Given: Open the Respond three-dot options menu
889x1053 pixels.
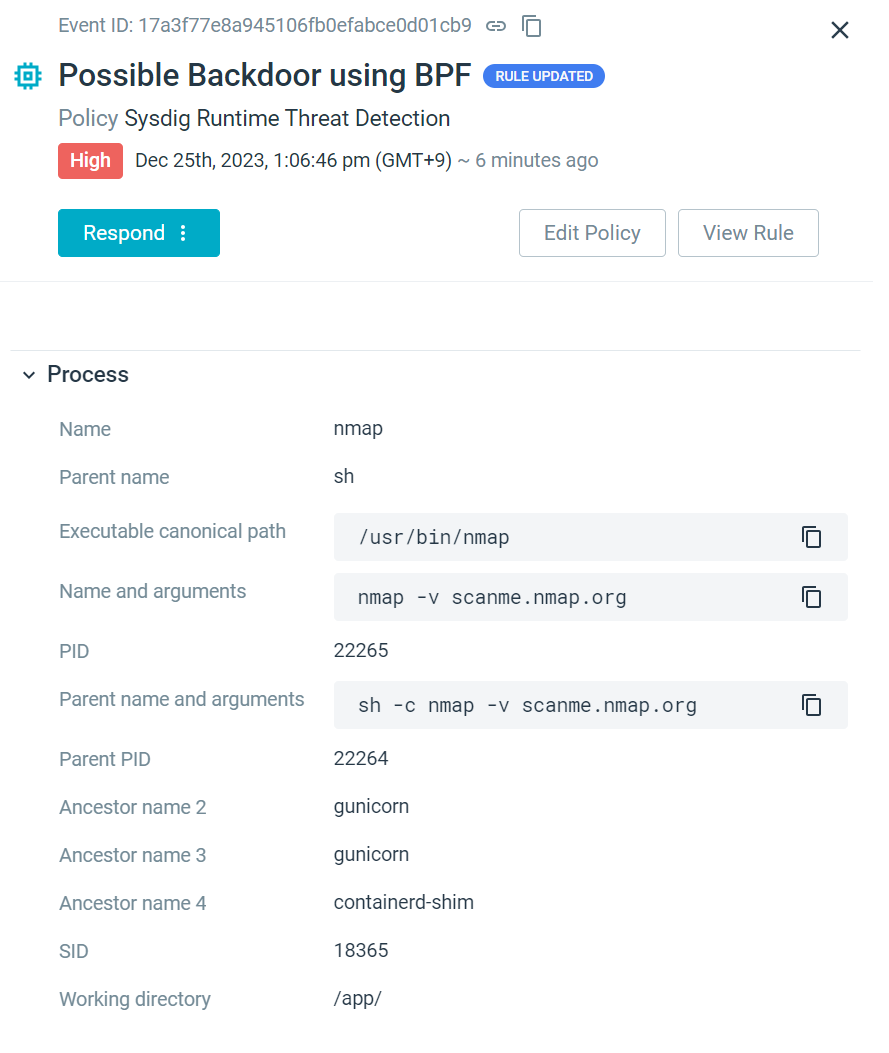Looking at the screenshot, I should click(183, 233).
